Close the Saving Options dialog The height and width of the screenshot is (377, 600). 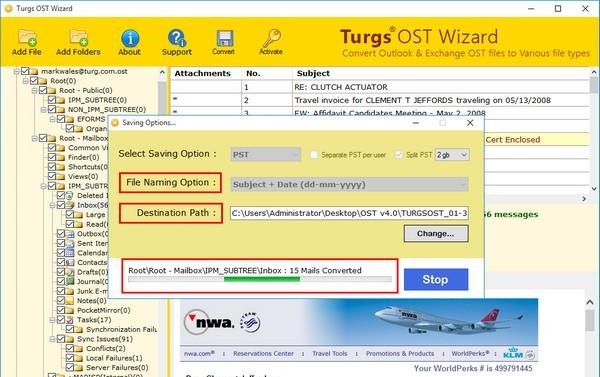(x=470, y=123)
